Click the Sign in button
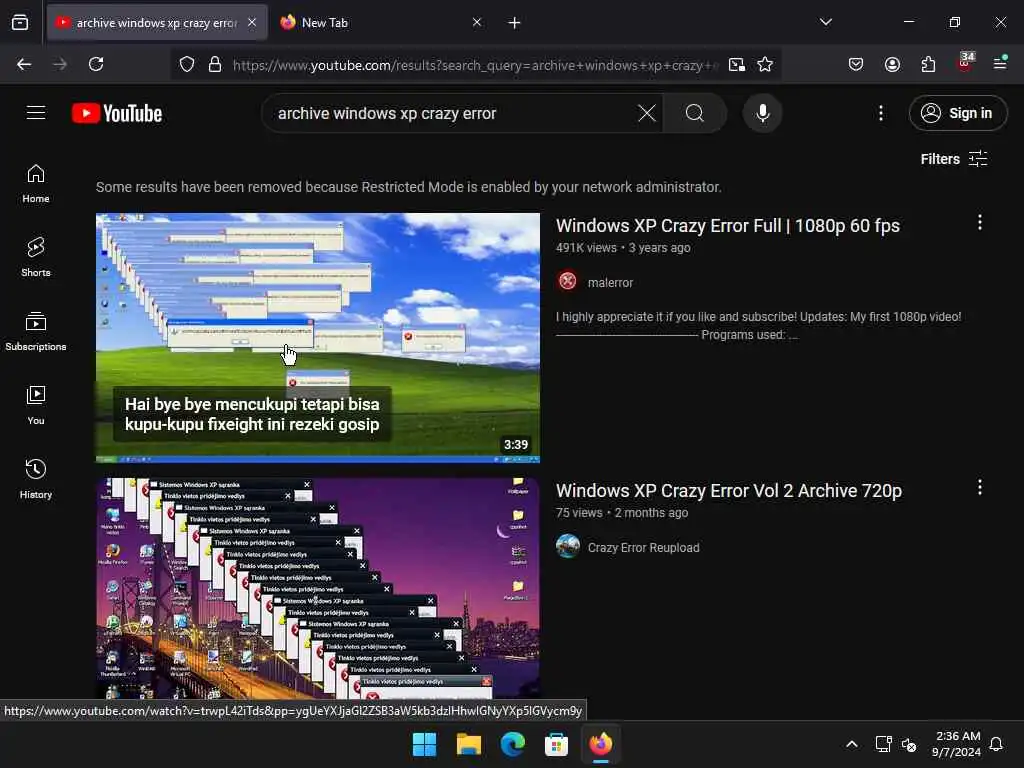Screen dimensions: 1024x768 (957, 113)
